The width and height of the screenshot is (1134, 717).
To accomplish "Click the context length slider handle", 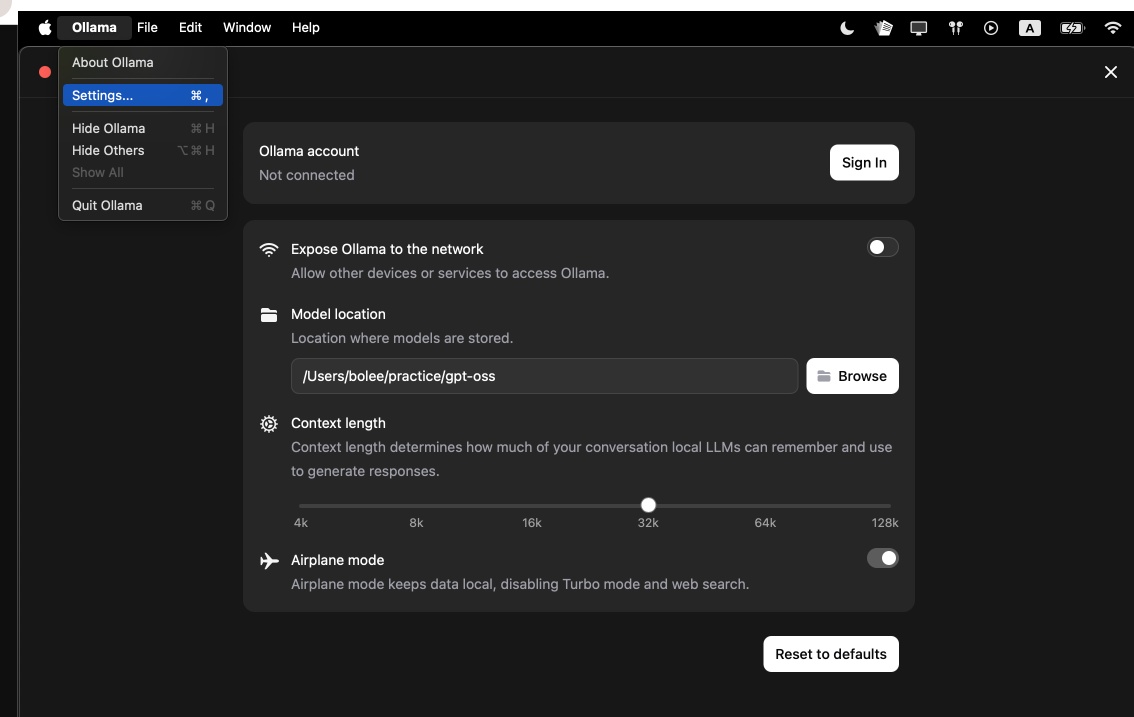I will pyautogui.click(x=648, y=505).
